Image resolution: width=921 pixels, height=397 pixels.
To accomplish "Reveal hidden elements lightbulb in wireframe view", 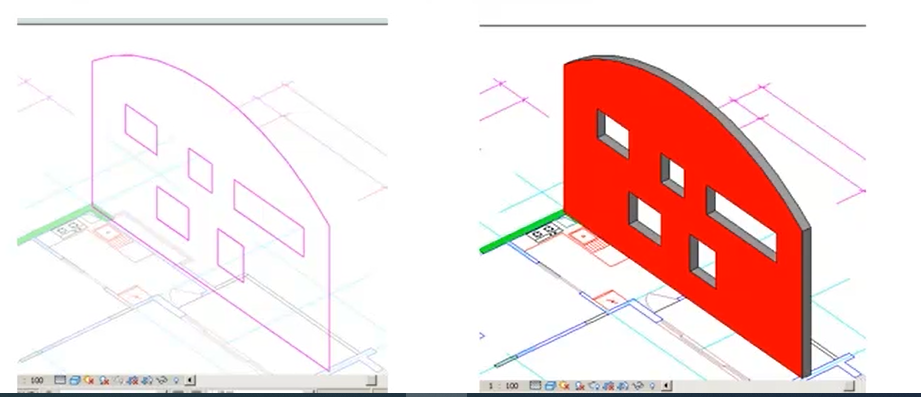I will (x=176, y=381).
